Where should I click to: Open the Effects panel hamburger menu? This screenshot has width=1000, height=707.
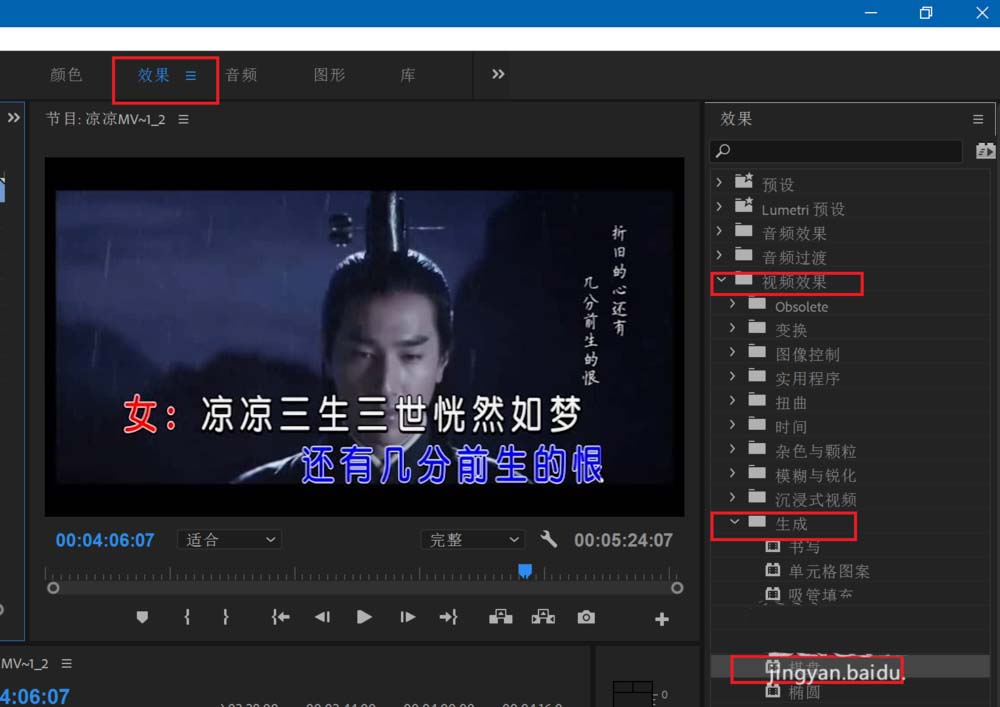[x=978, y=119]
